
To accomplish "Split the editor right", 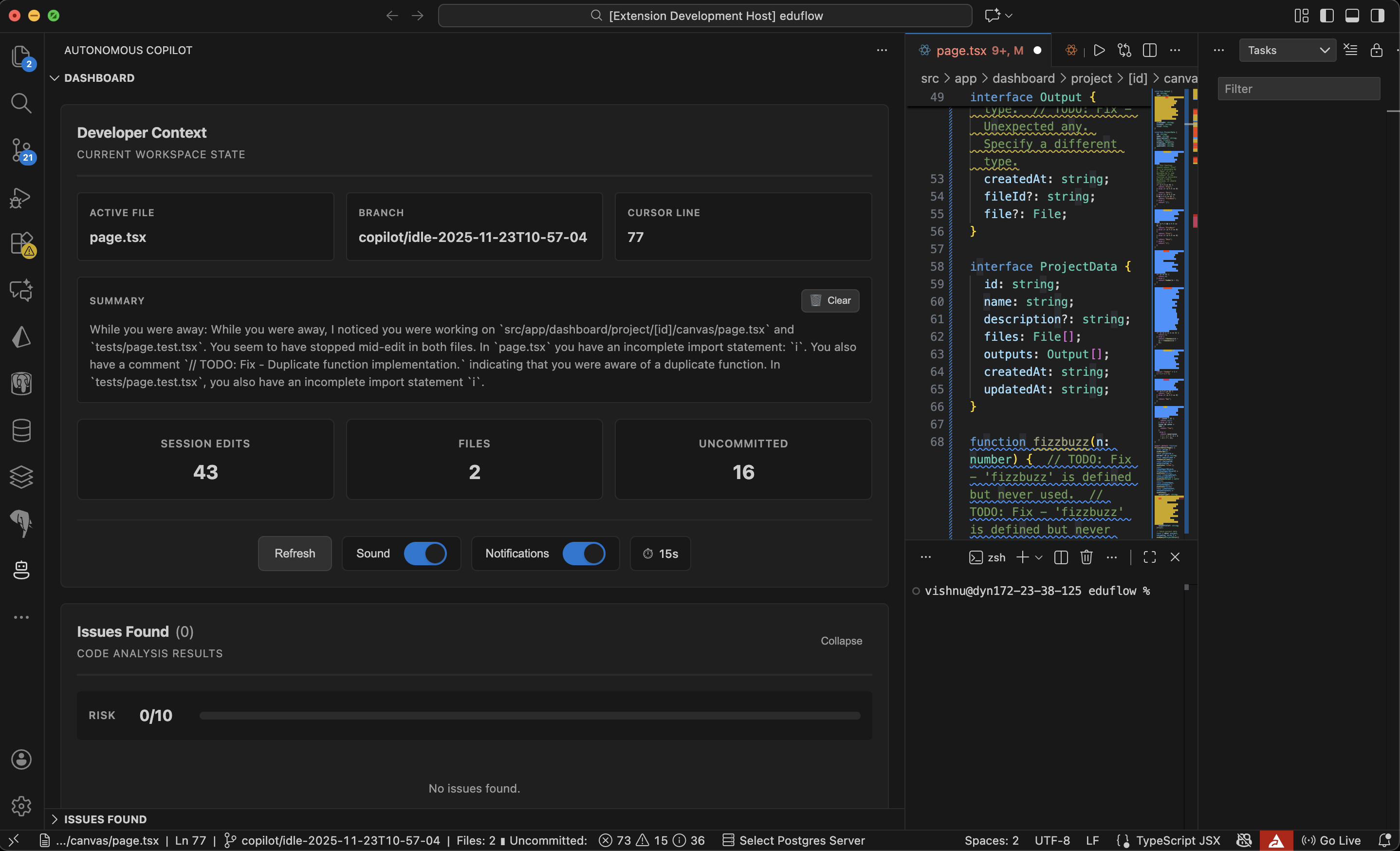I will pyautogui.click(x=1149, y=51).
